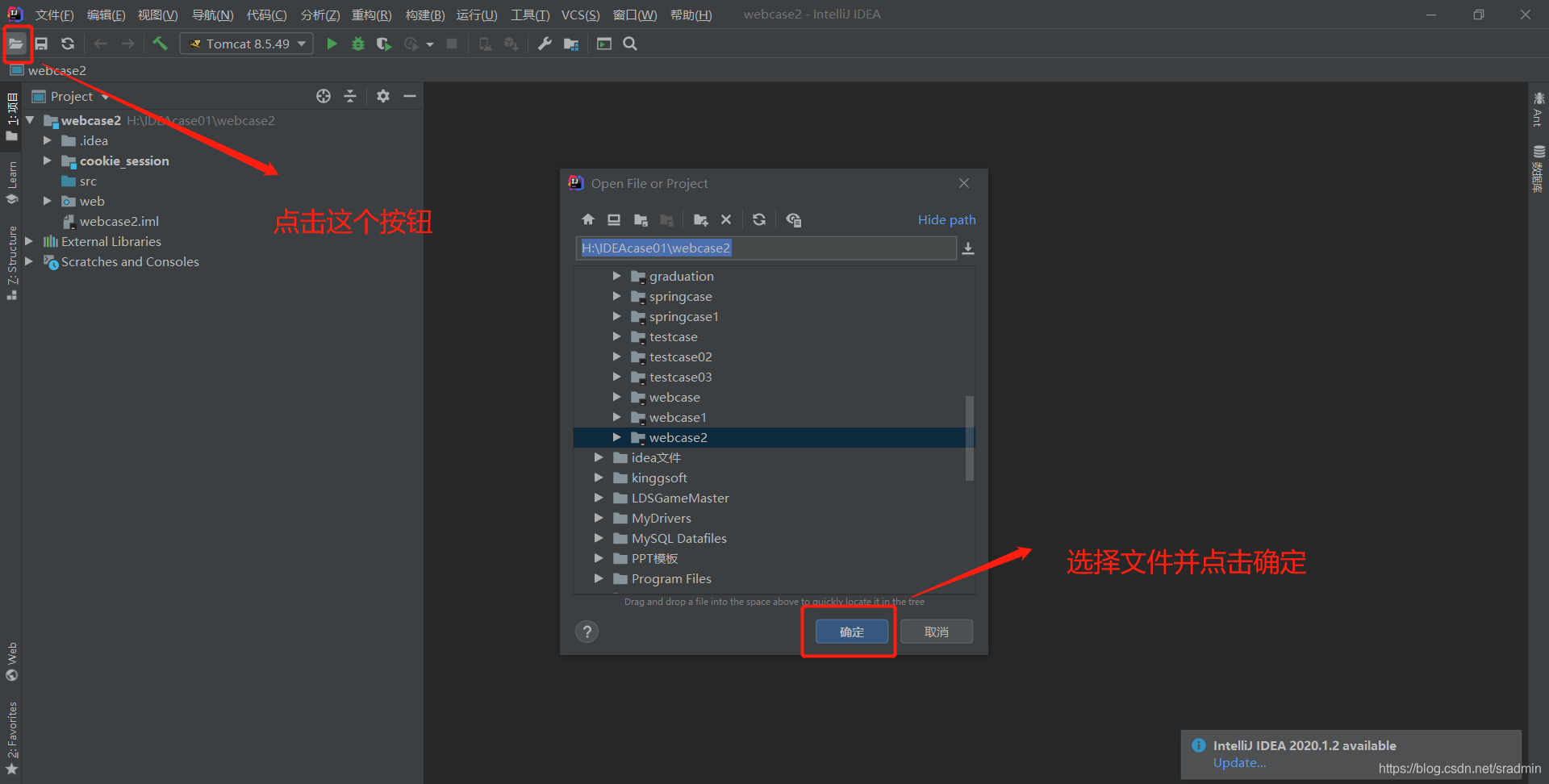
Task: Expand the Program Files folder in the dialog
Action: coord(599,578)
